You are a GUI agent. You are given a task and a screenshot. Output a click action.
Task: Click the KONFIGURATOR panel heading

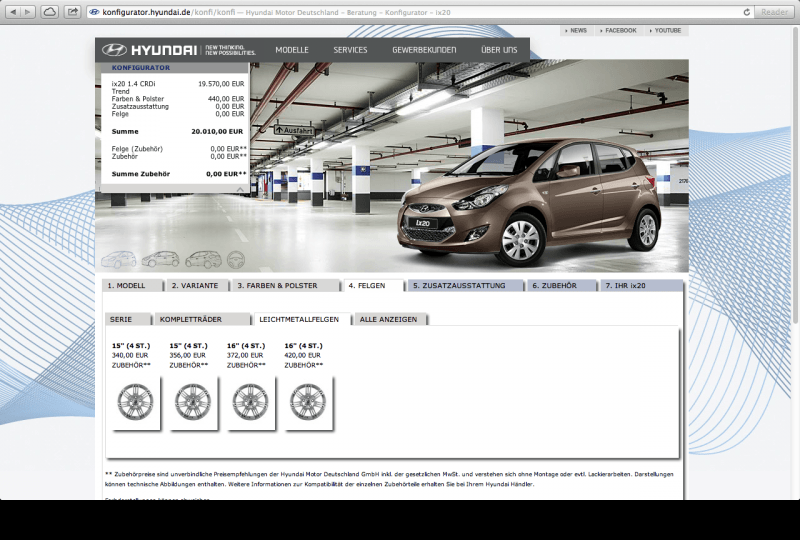pyautogui.click(x=141, y=67)
